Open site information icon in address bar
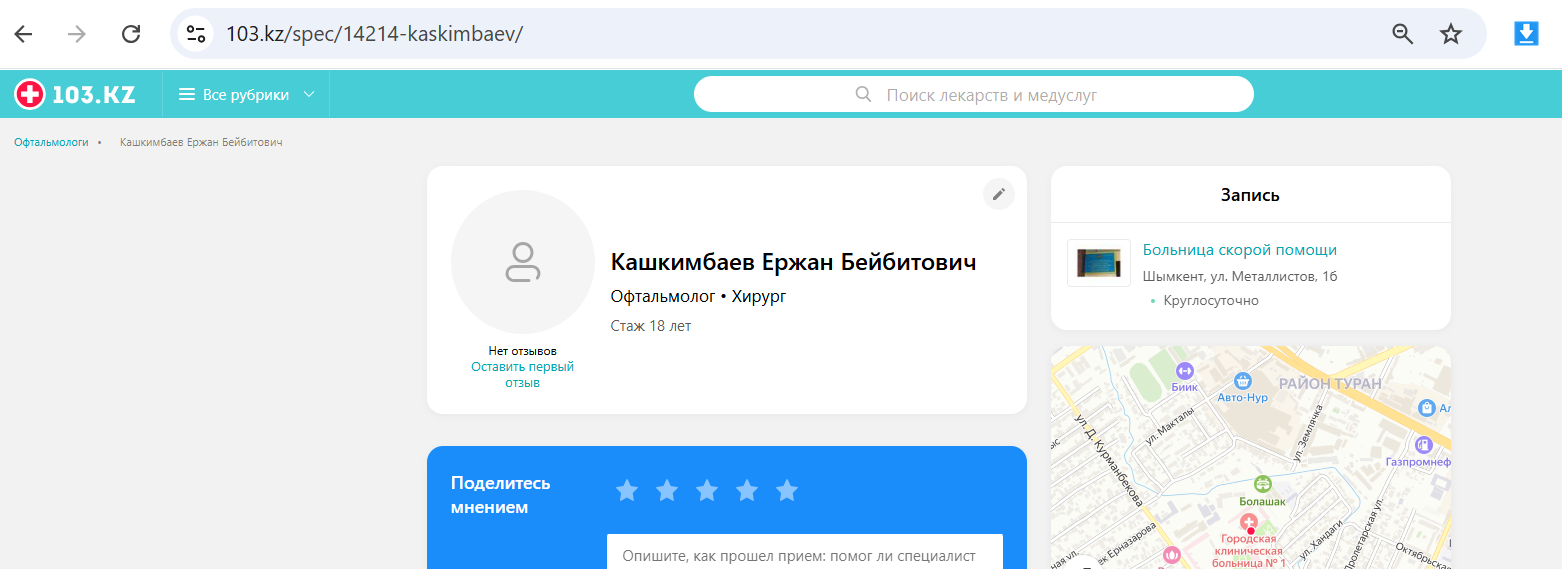Screen dimensions: 1562x569 [196, 34]
